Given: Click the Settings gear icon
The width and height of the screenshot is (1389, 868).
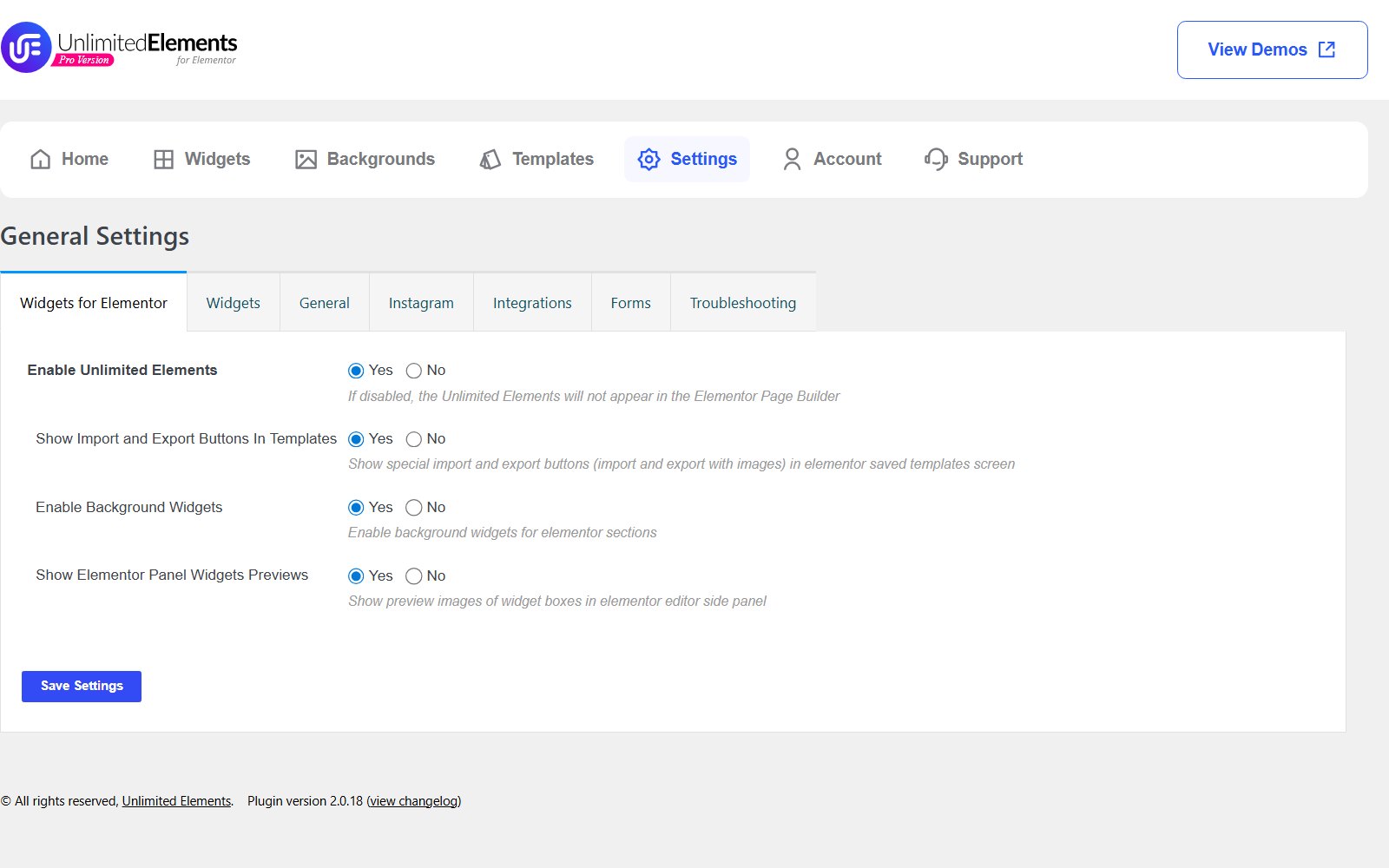Looking at the screenshot, I should (649, 159).
